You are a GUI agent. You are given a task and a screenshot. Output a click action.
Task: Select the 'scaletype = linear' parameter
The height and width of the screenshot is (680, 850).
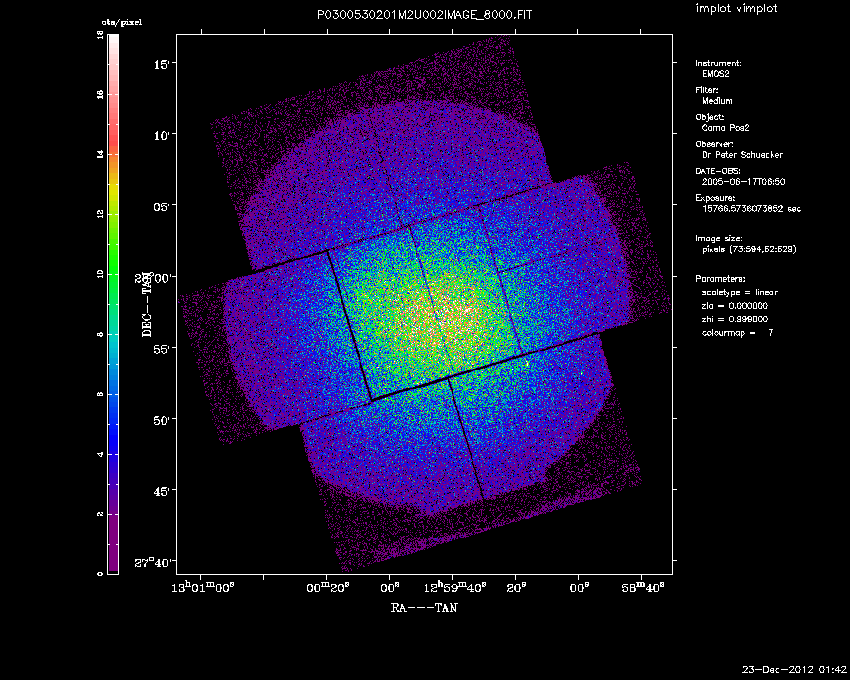tap(742, 292)
